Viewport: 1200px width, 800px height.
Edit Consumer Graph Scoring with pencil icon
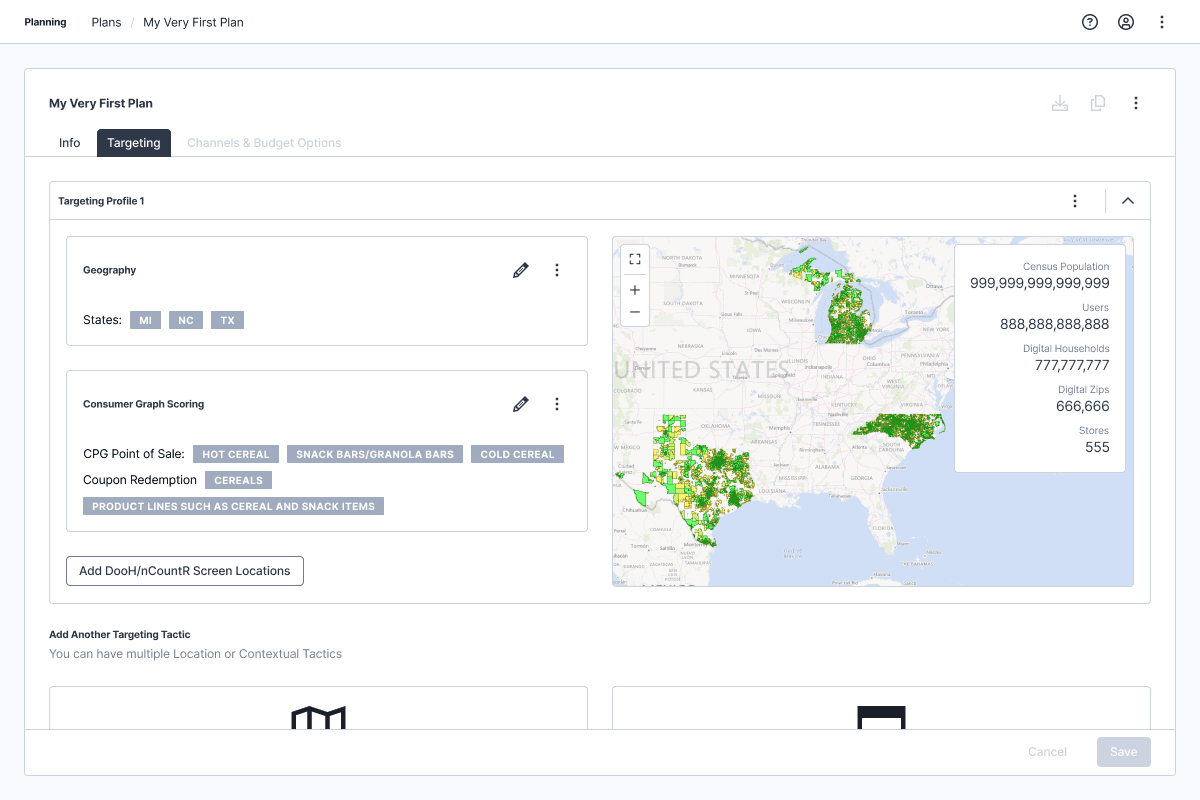520,404
